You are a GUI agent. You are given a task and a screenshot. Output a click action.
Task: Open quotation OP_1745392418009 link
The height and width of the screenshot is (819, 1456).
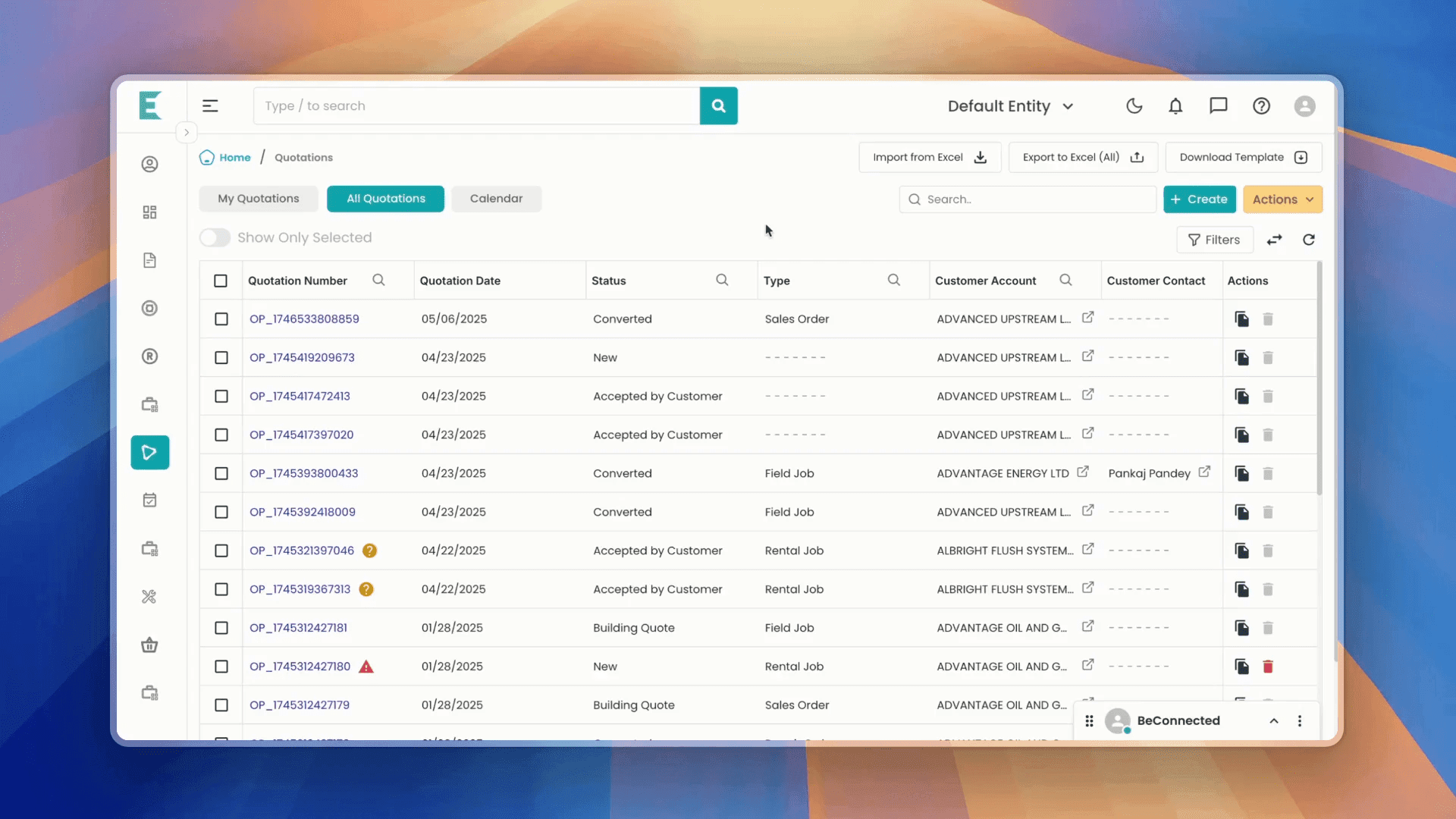(303, 512)
